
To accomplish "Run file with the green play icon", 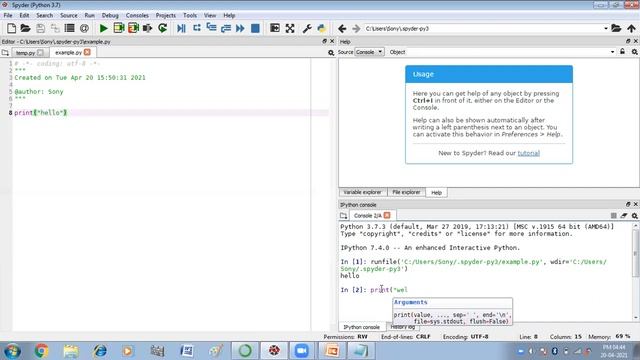I will click(104, 28).
